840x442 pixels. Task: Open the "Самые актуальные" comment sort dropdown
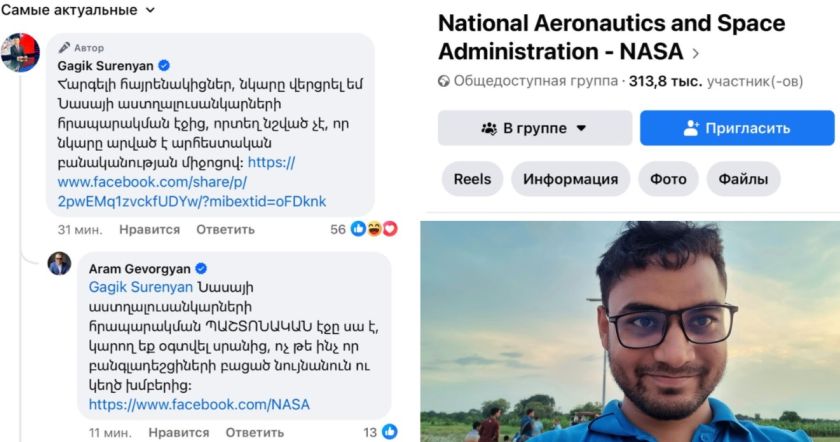tap(78, 10)
